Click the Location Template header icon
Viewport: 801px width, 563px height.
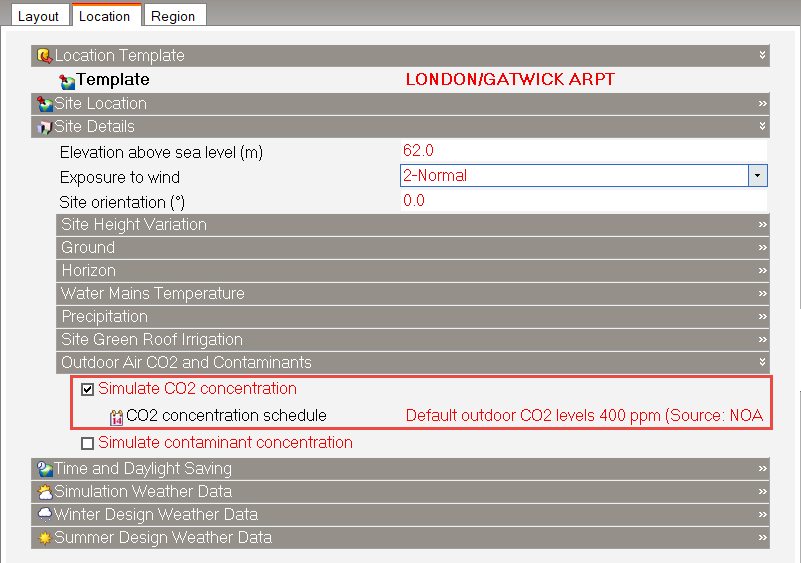click(x=44, y=56)
